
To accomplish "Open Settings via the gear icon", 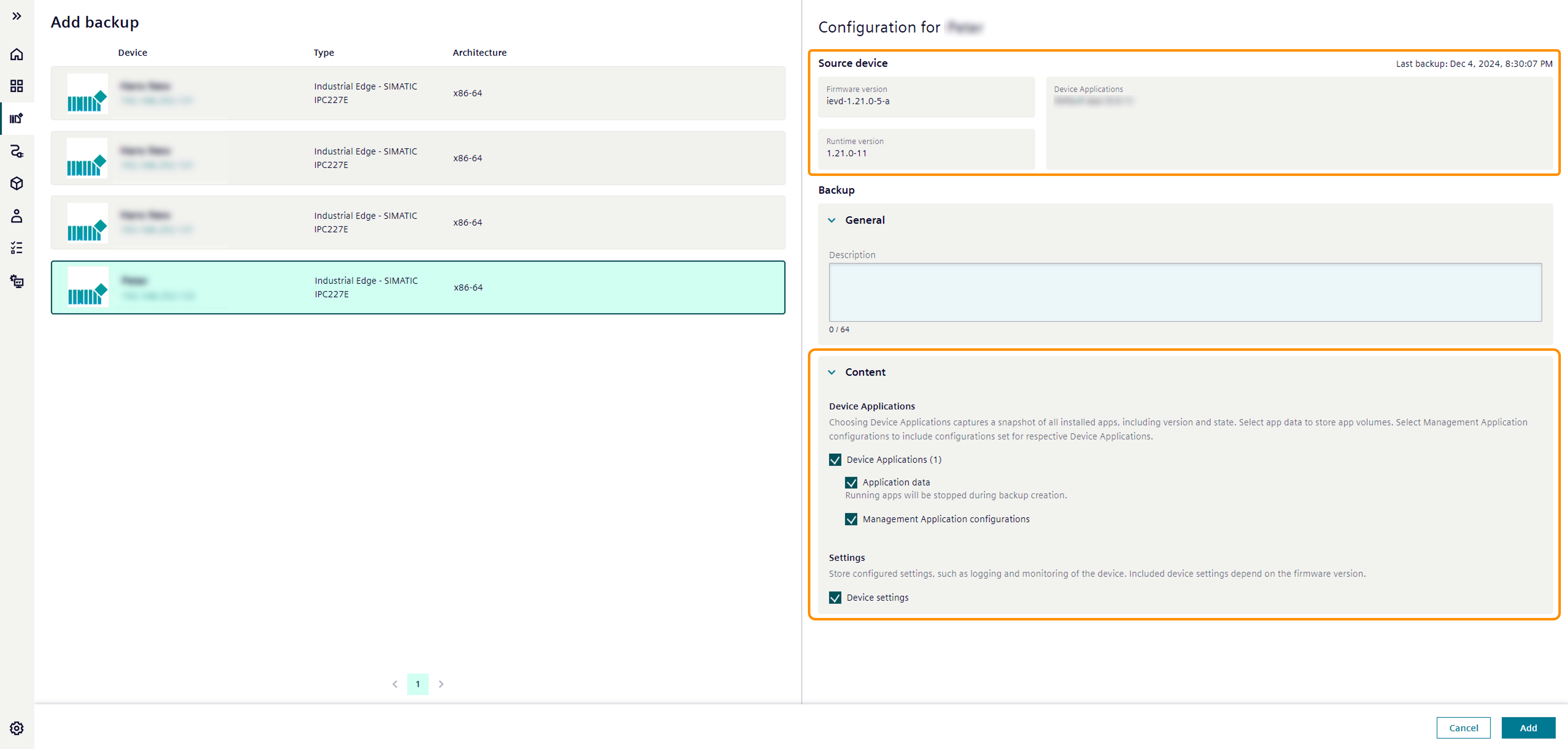I will pos(16,728).
